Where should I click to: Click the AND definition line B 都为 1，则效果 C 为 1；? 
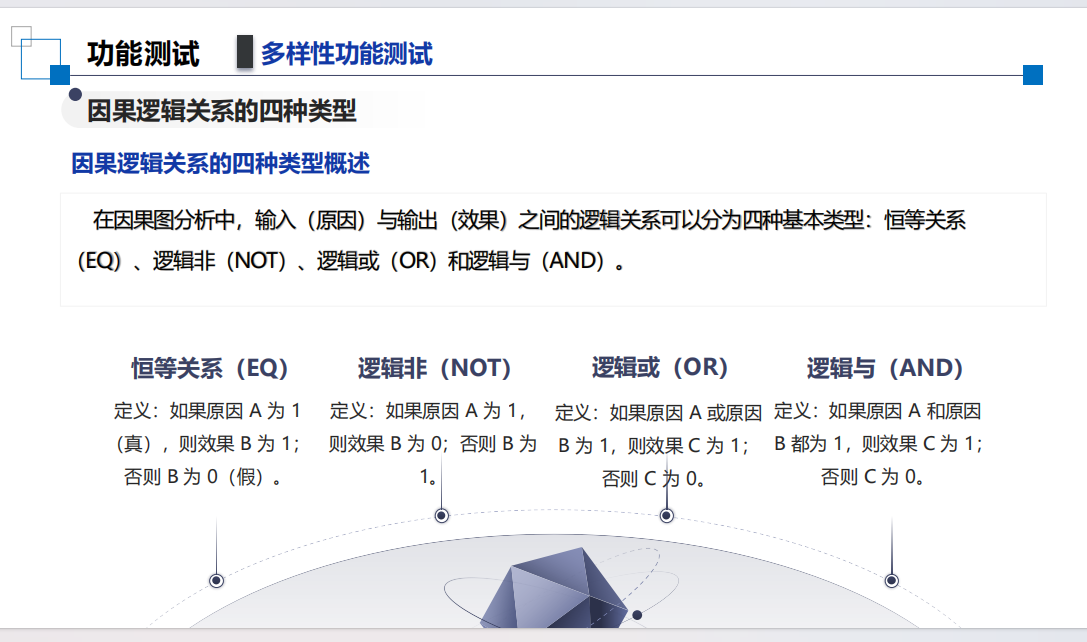[878, 444]
